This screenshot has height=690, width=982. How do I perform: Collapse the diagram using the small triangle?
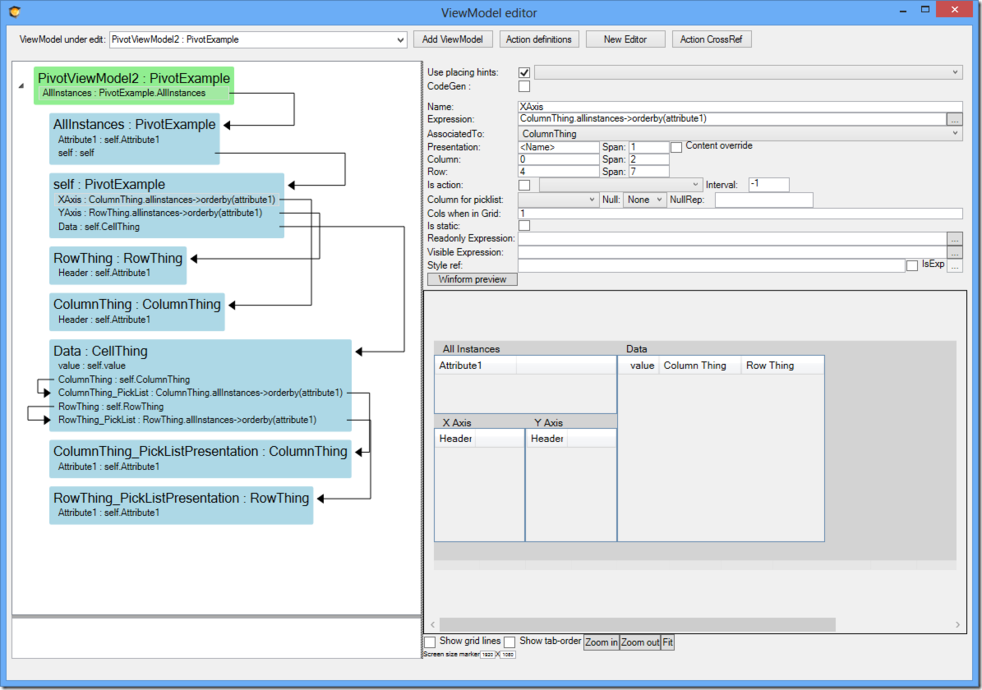(19, 85)
